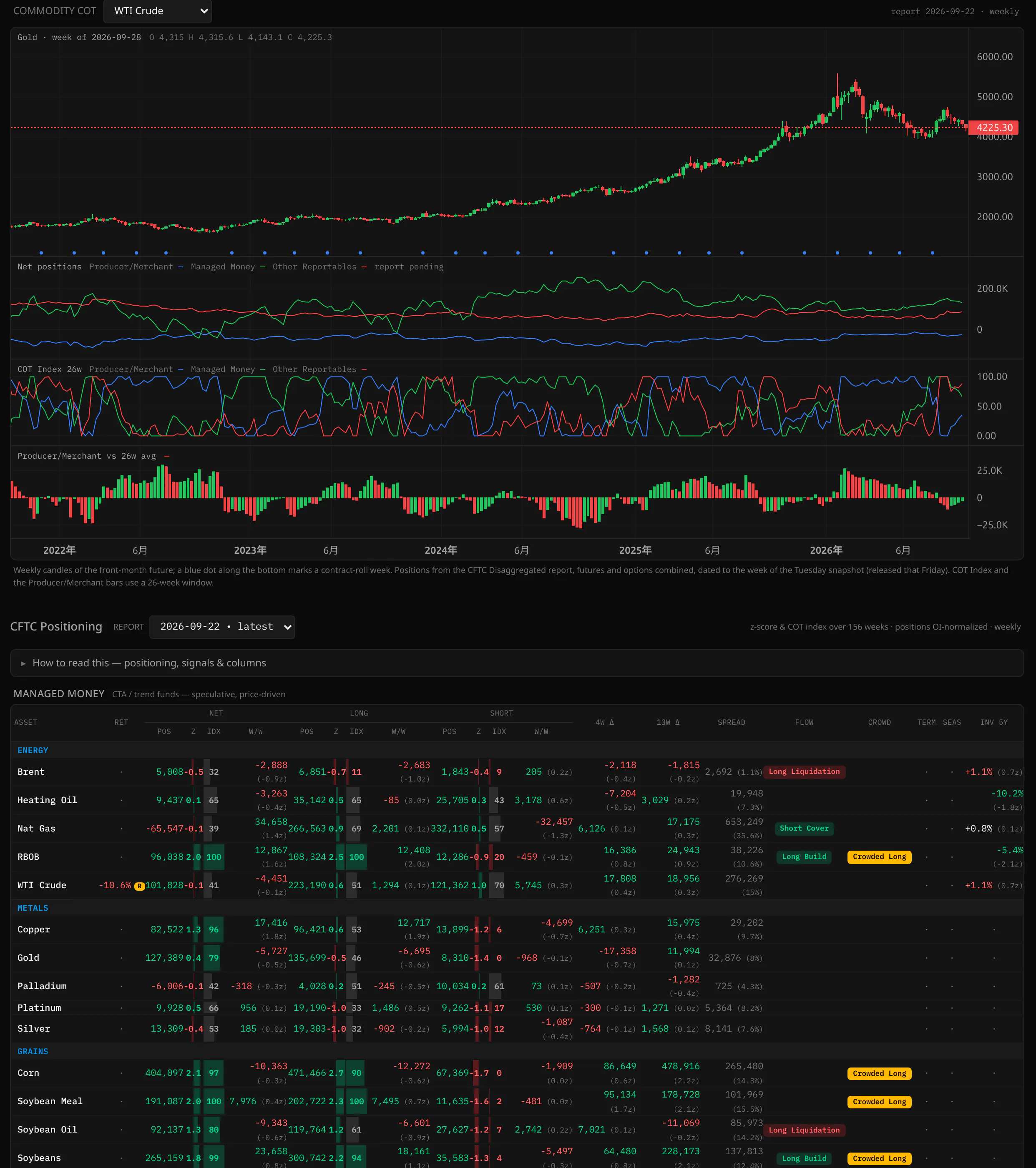This screenshot has width=1036, height=1168.
Task: Select the Nat Gas asset row
Action: coord(517,829)
